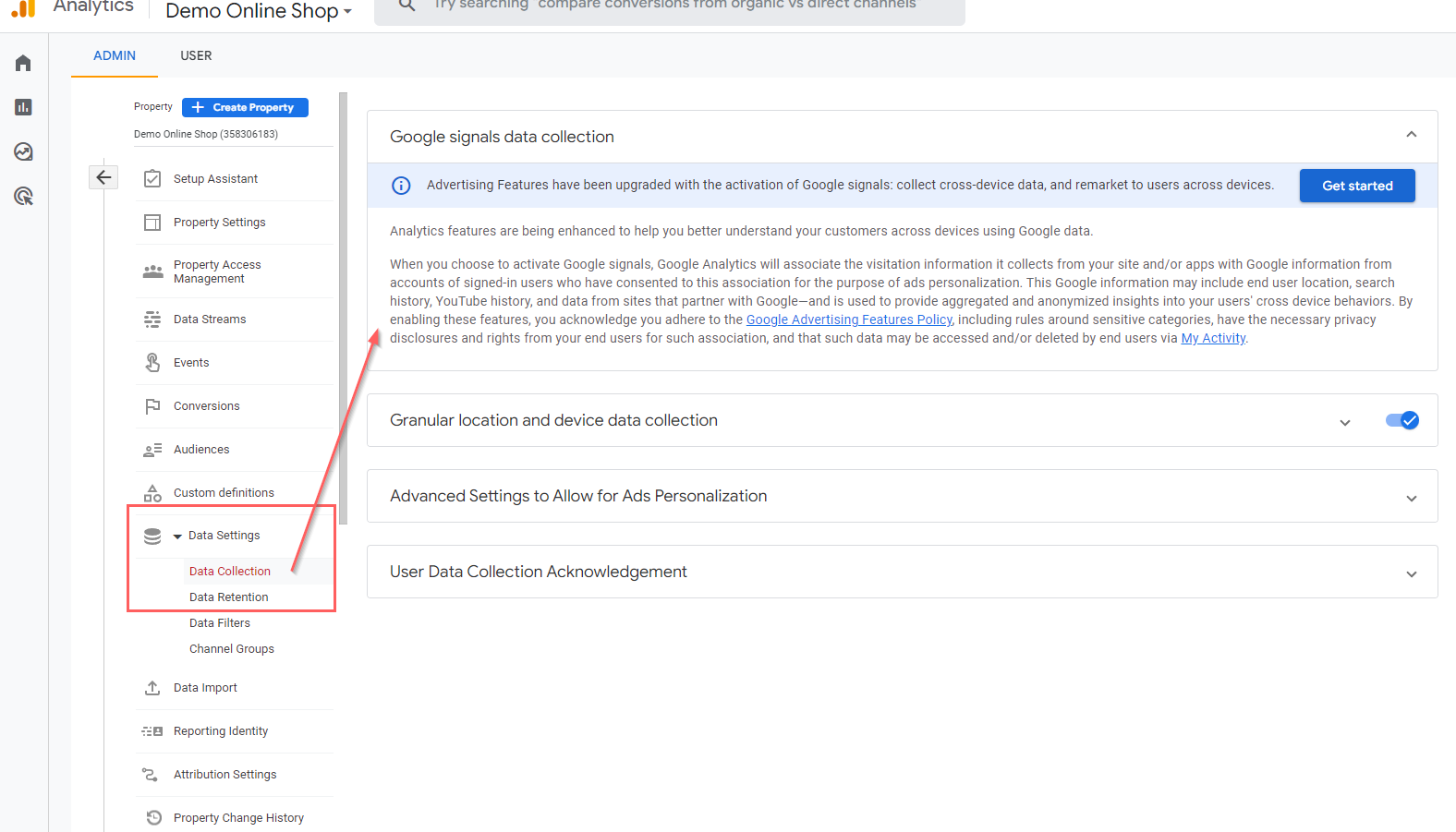Image resolution: width=1456 pixels, height=832 pixels.
Task: Click "Reporting Identity" label
Action: point(221,731)
